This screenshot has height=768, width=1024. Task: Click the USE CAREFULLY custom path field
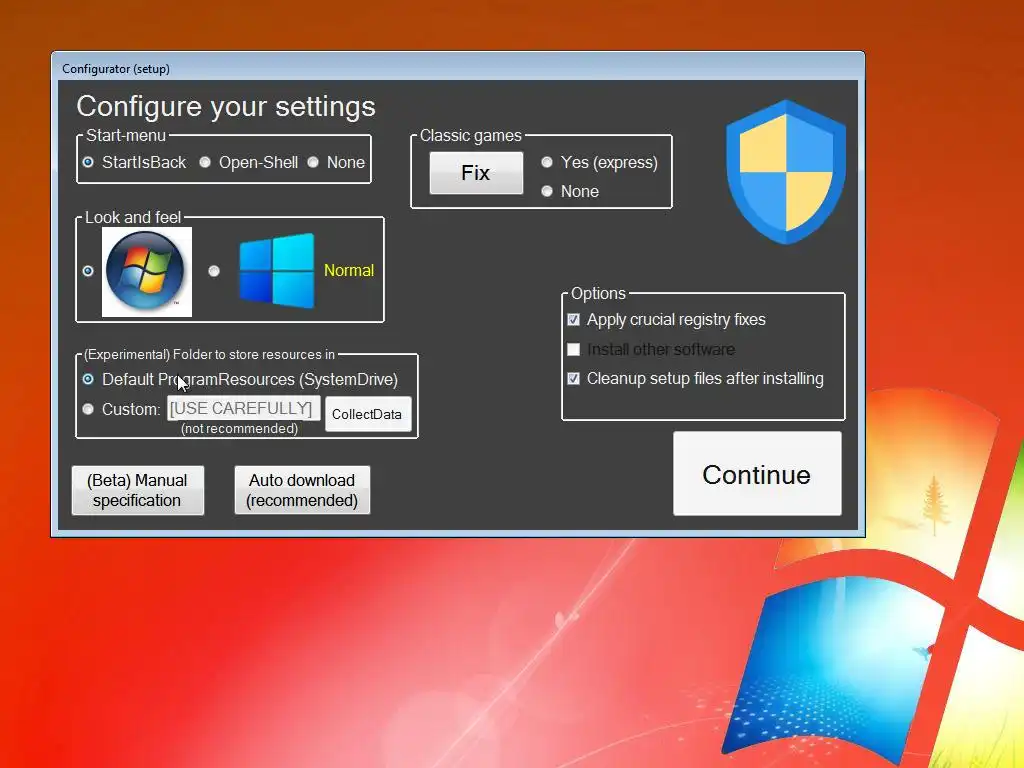pos(244,408)
